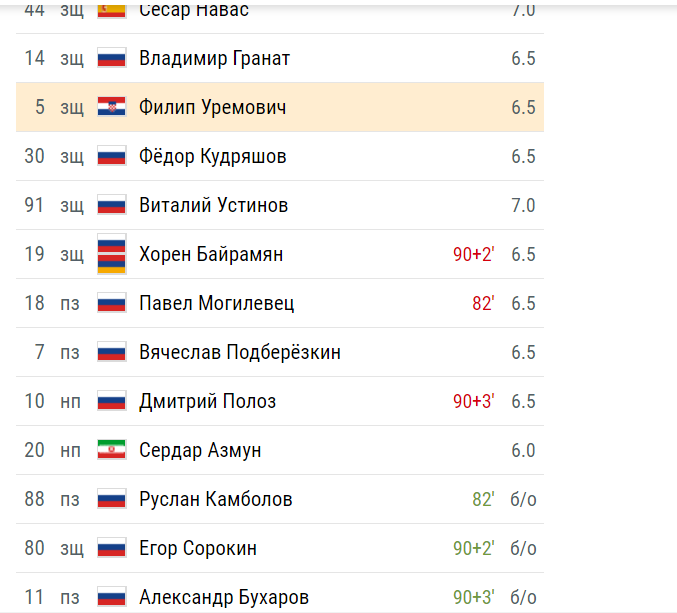Click the green 82' time for Камболов

tap(483, 499)
